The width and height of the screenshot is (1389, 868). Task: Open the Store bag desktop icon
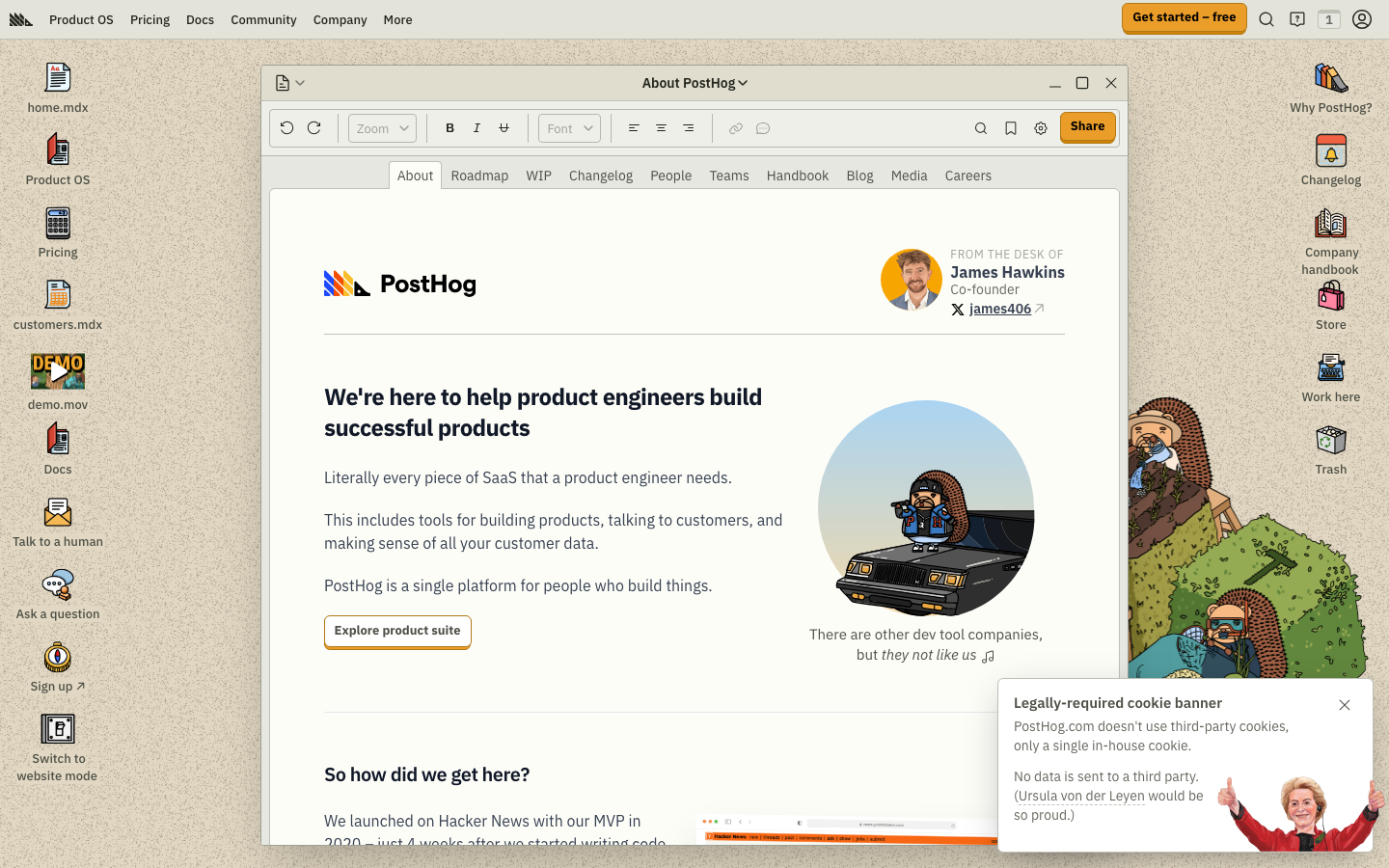click(x=1331, y=296)
